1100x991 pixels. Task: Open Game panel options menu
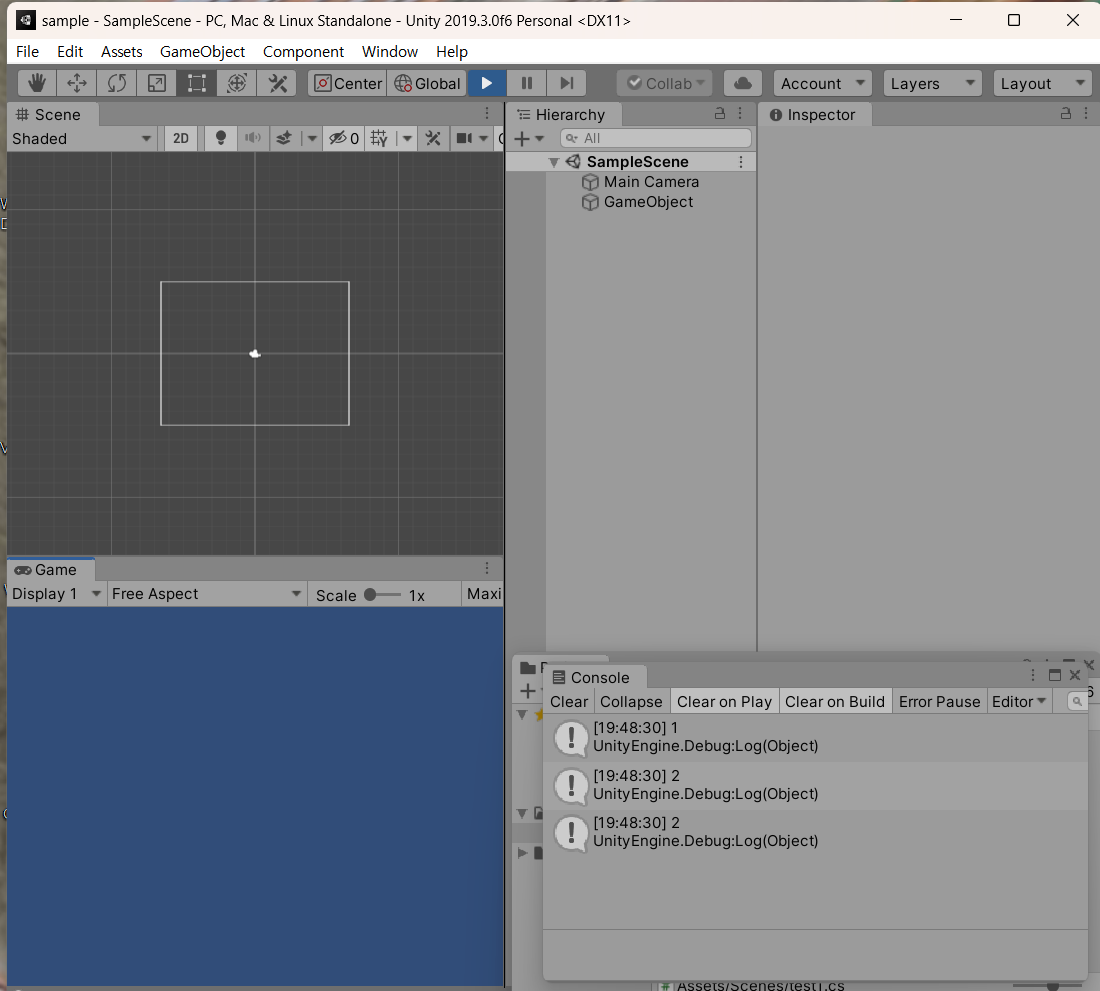click(x=487, y=568)
